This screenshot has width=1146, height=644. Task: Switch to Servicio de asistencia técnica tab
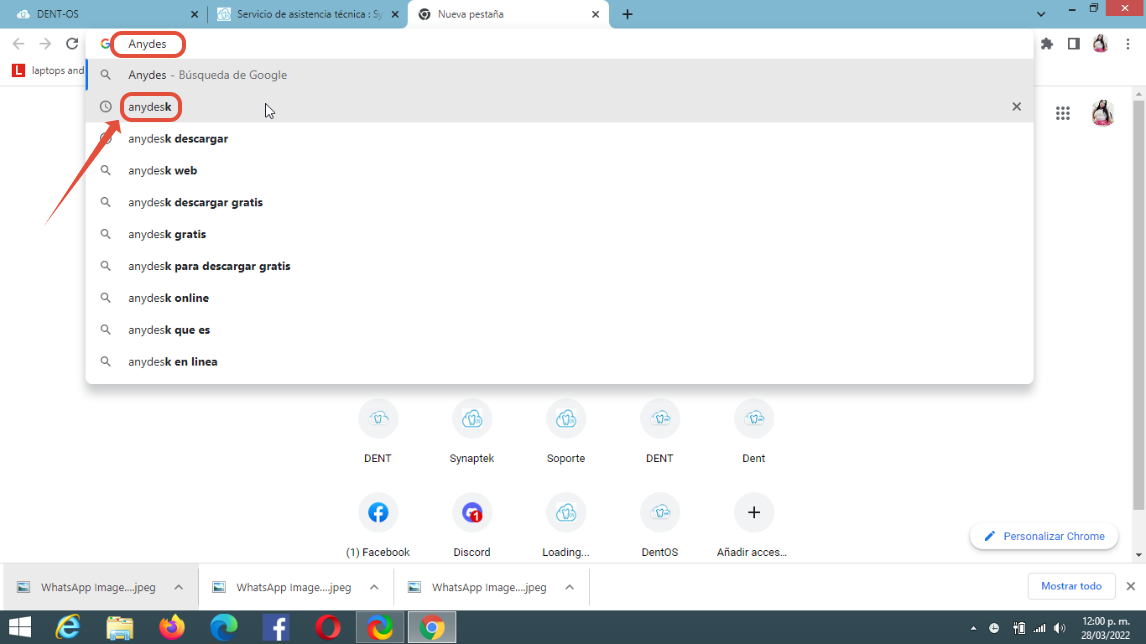pyautogui.click(x=308, y=14)
